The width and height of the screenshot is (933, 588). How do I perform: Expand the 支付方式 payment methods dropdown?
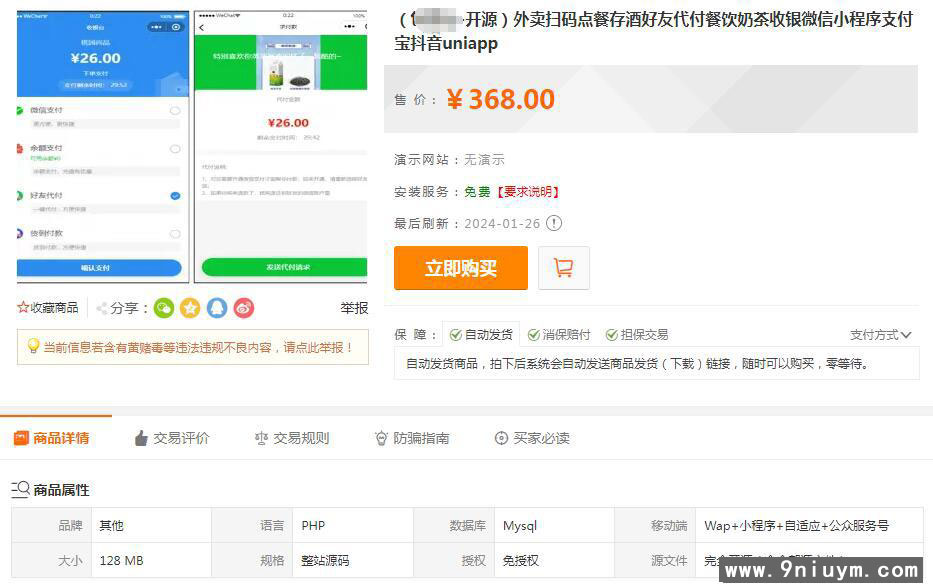pos(880,334)
